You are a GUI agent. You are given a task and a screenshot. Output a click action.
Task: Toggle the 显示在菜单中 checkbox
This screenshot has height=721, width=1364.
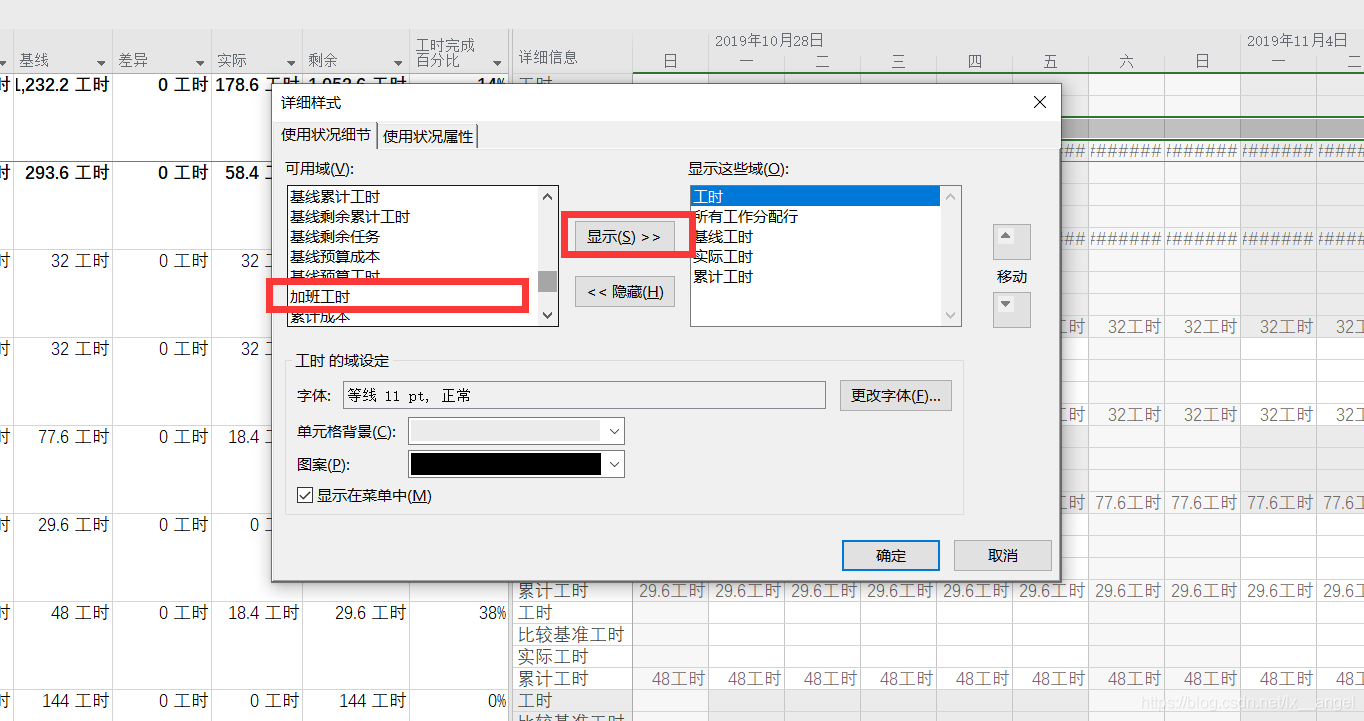pyautogui.click(x=306, y=495)
